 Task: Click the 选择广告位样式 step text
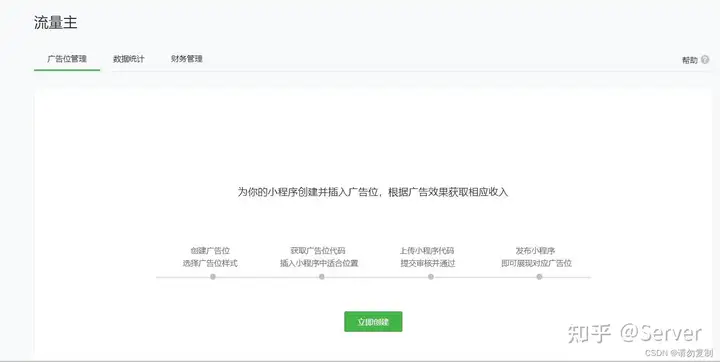(x=210, y=263)
